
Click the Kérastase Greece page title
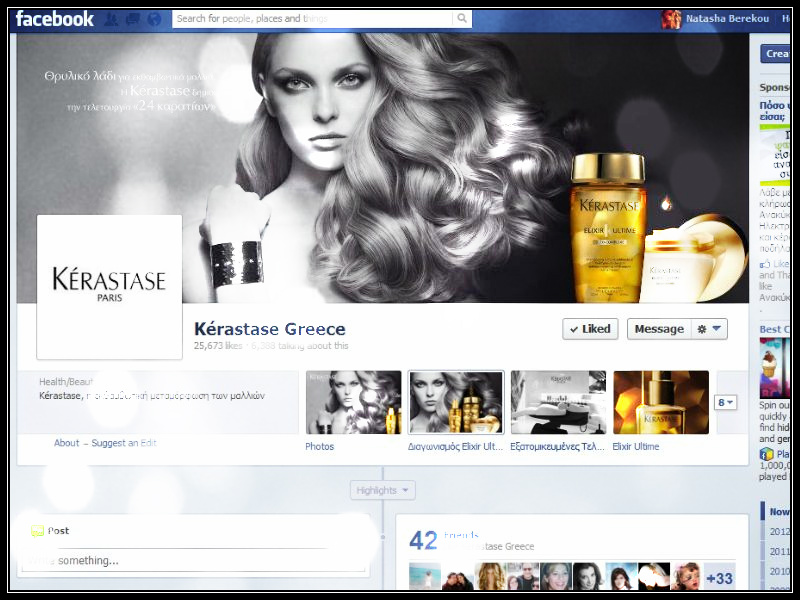tap(270, 329)
